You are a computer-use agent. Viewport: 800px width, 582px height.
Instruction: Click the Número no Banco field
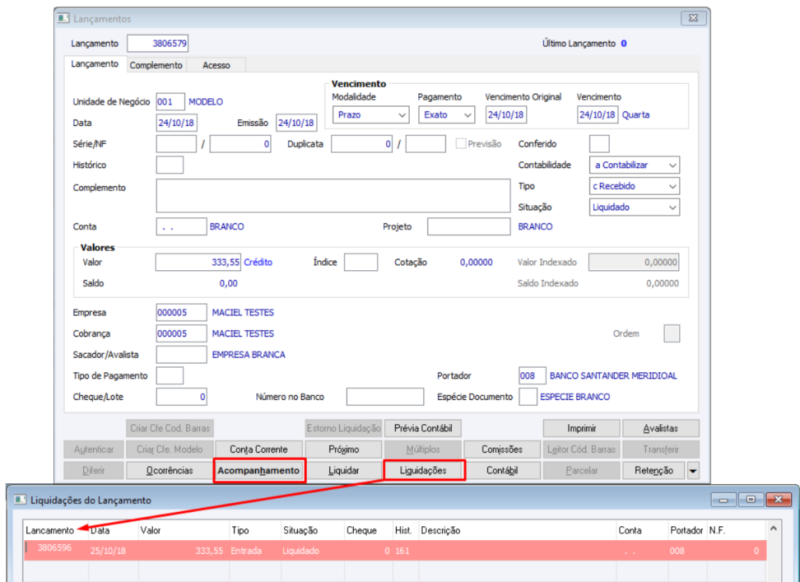[385, 397]
